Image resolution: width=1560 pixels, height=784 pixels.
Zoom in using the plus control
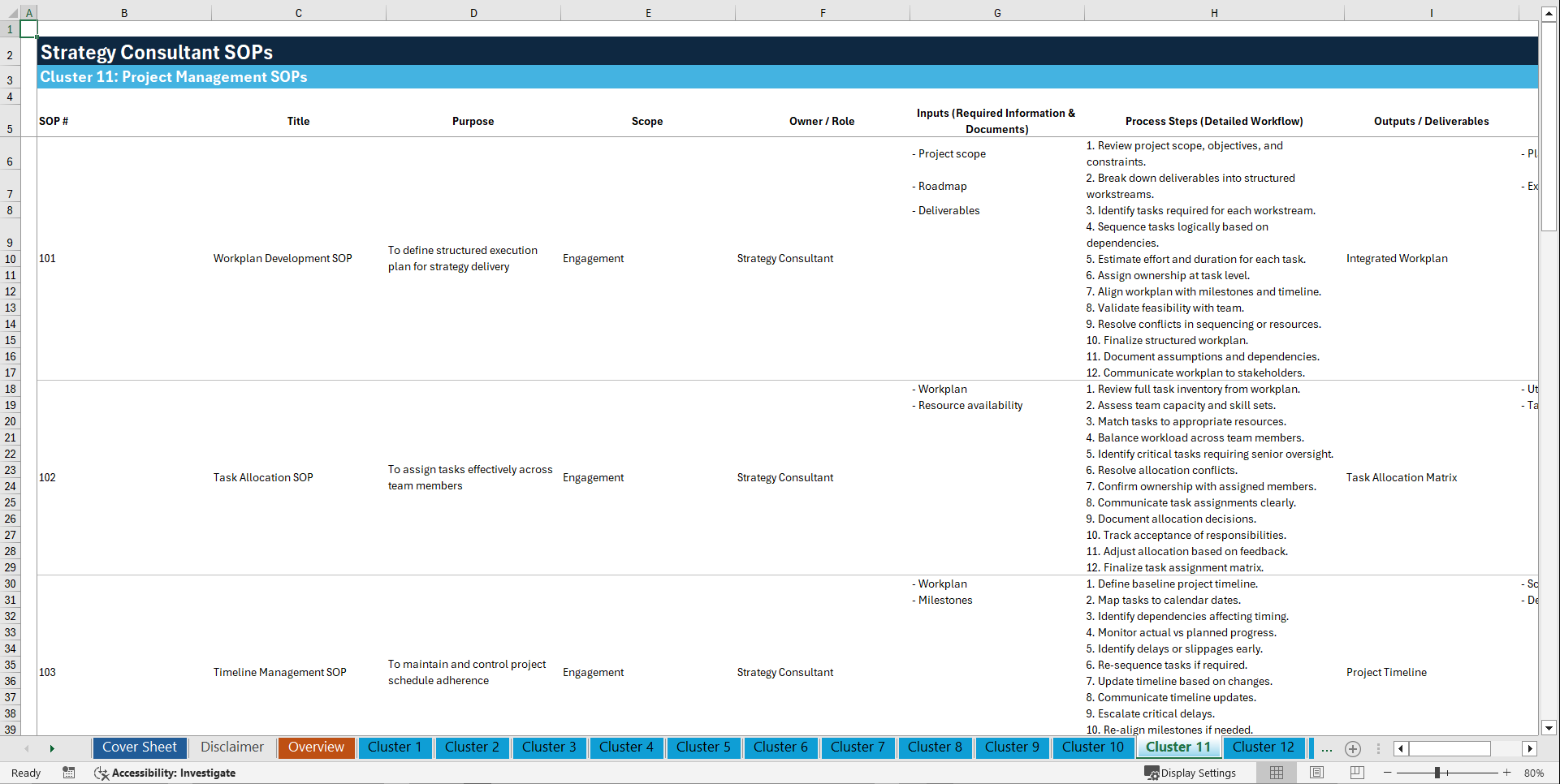[1508, 773]
